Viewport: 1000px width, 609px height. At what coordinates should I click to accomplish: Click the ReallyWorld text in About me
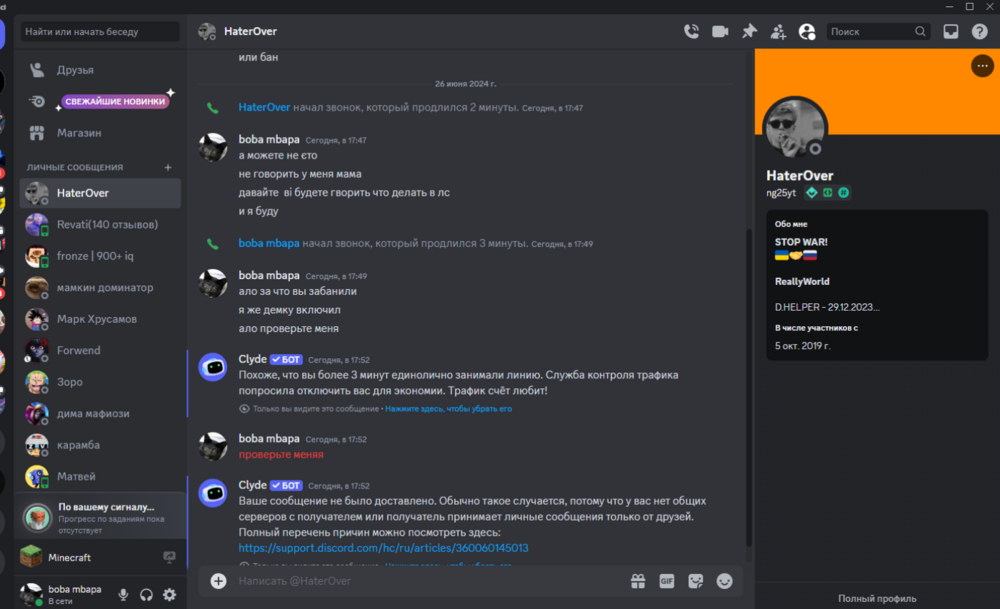coord(802,281)
